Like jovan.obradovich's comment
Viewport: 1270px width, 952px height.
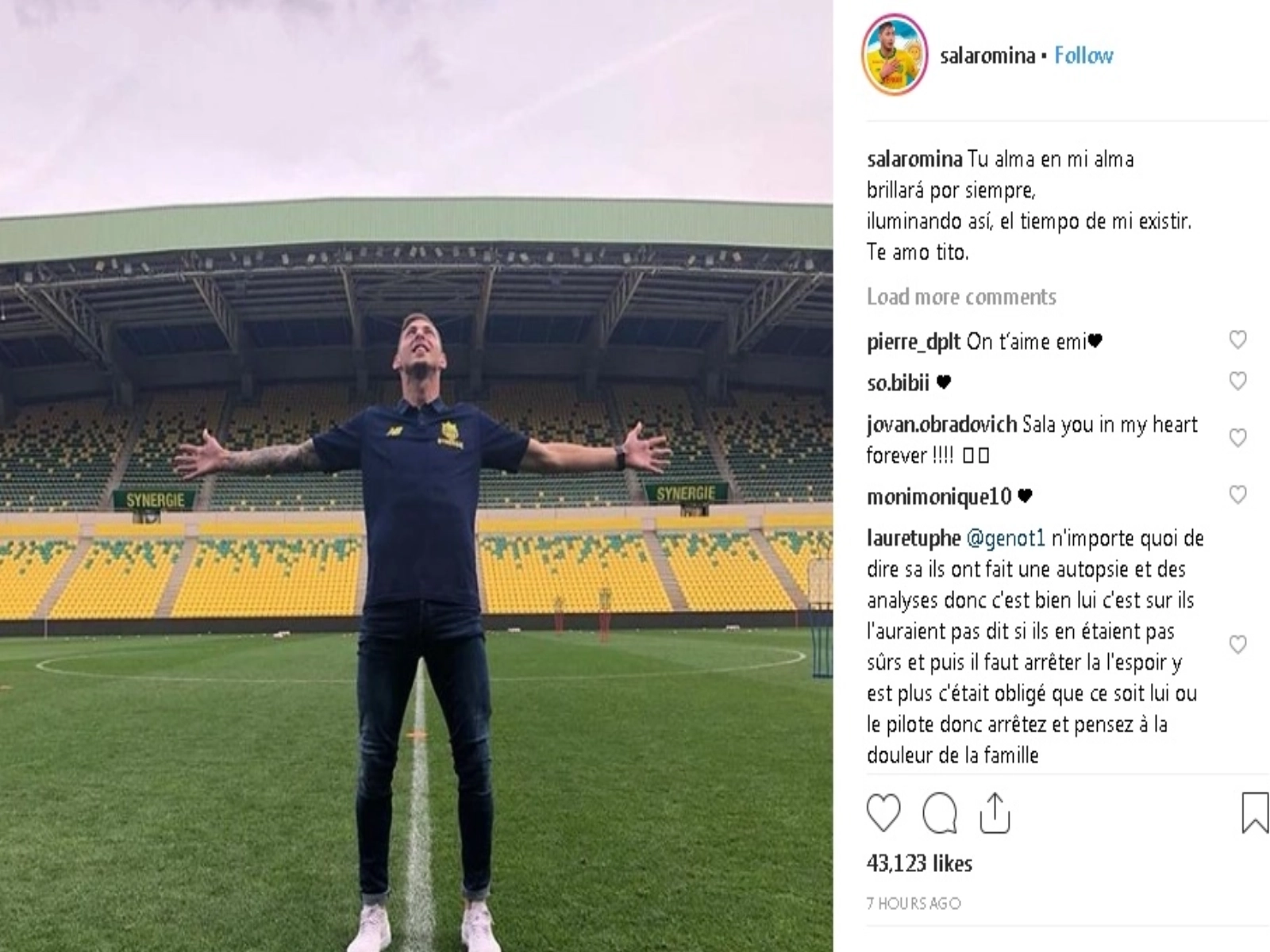(x=1237, y=438)
